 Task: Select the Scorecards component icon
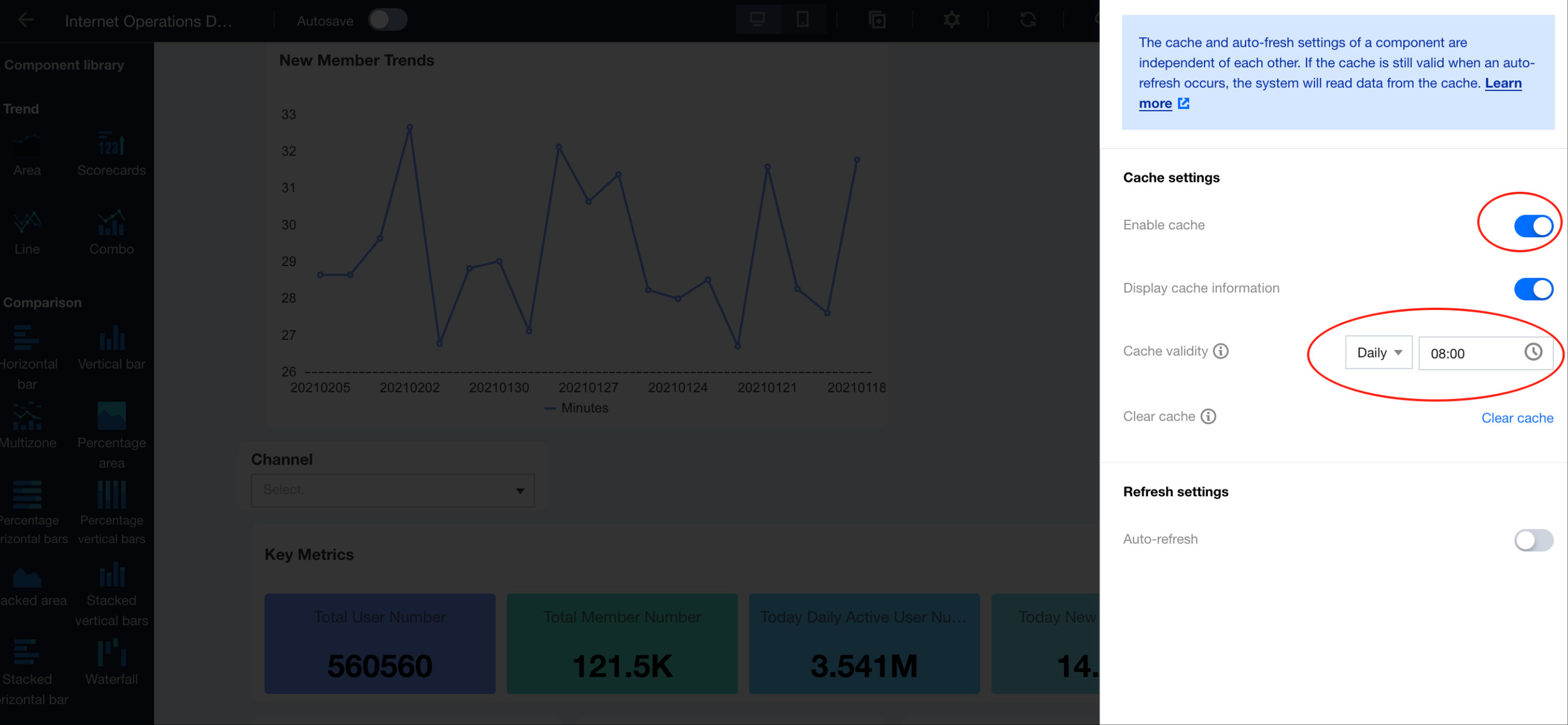(112, 145)
